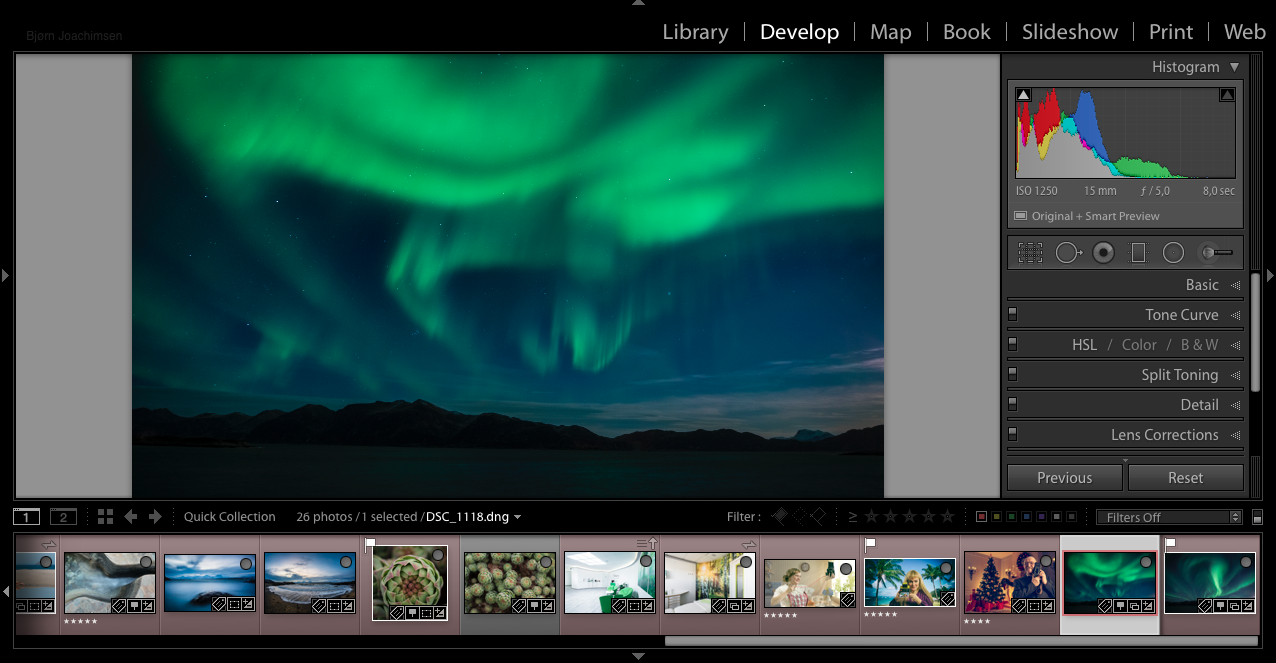Select the Crop Overlay tool

[1030, 253]
